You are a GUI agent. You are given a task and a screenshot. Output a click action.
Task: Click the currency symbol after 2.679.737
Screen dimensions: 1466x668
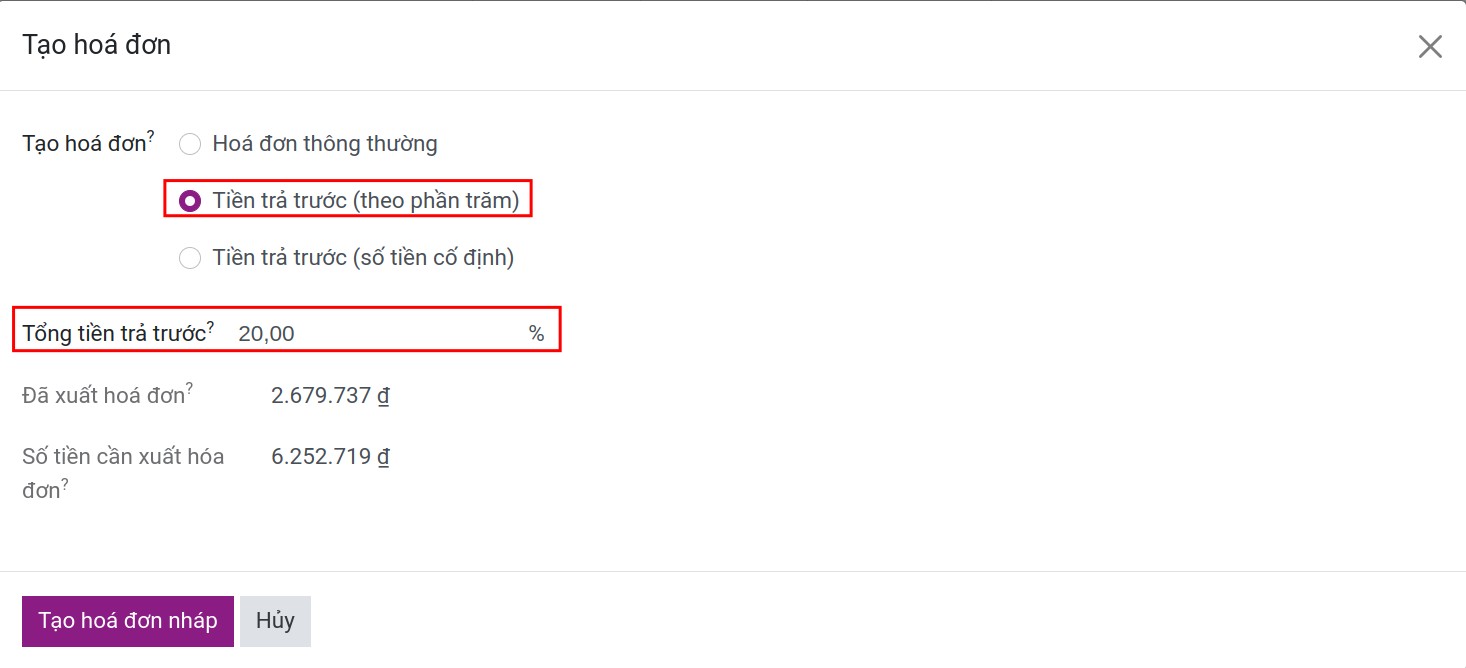click(383, 396)
